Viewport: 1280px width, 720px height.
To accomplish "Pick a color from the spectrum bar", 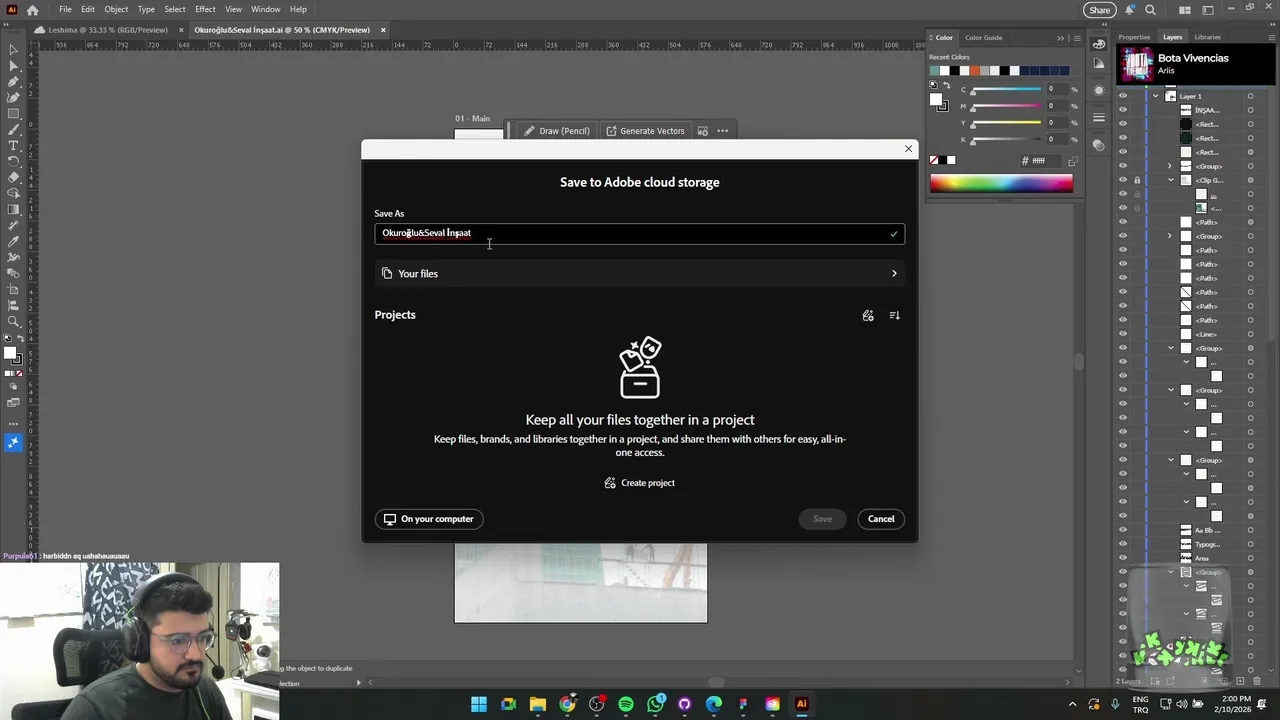I will 1001,183.
